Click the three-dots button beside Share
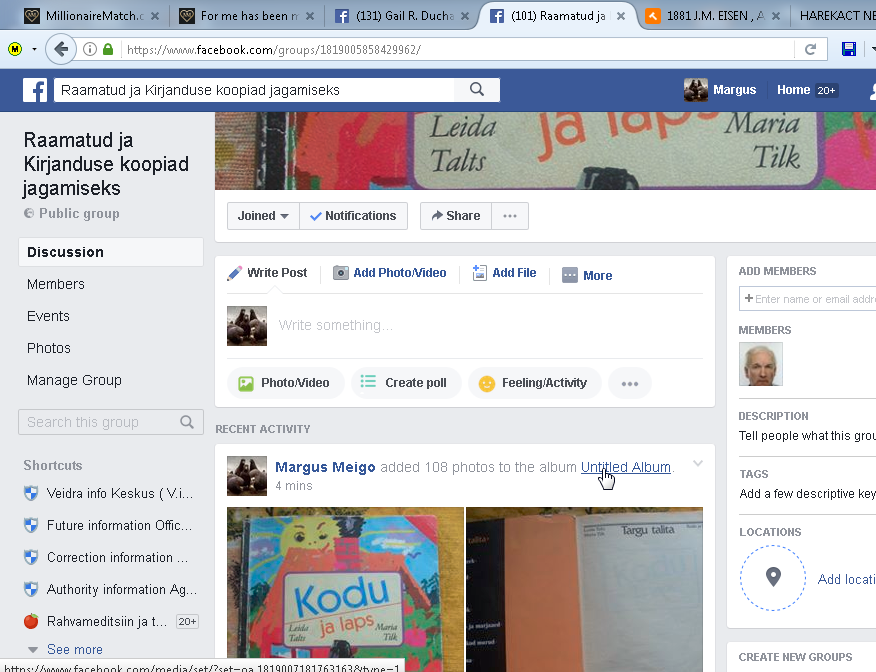The width and height of the screenshot is (876, 672). (510, 216)
